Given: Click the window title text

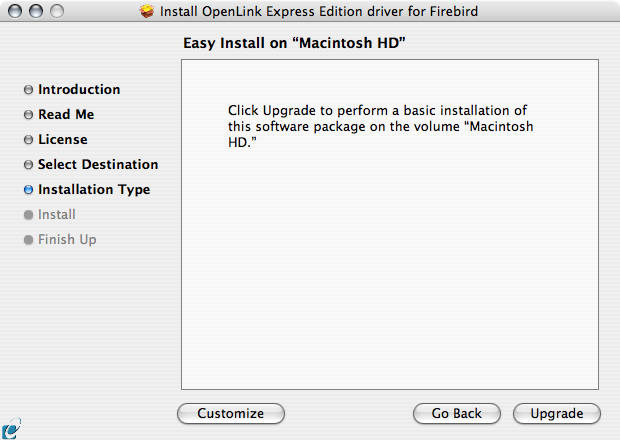Looking at the screenshot, I should click(x=321, y=11).
